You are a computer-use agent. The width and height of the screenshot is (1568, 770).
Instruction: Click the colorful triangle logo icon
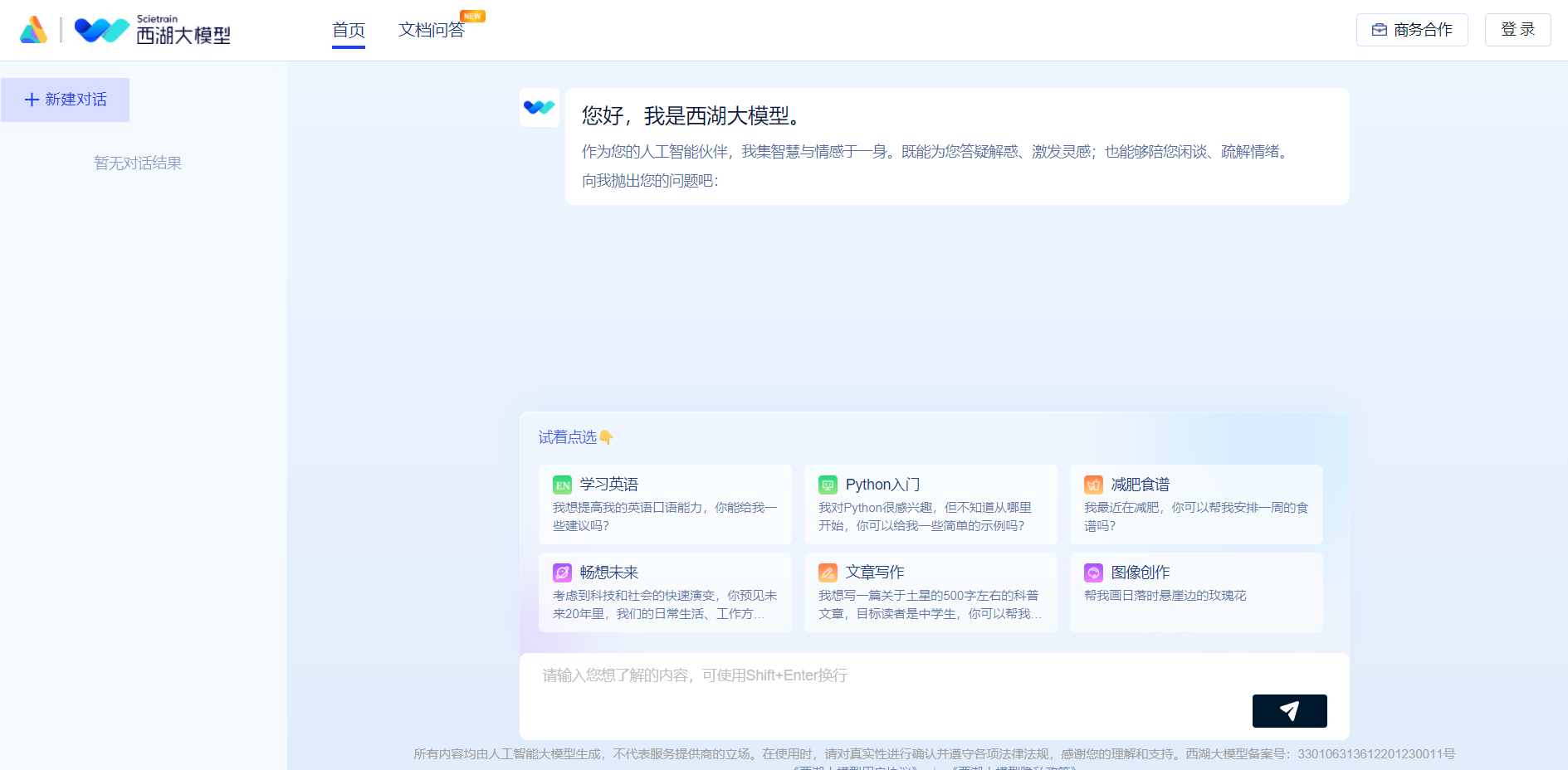(33, 30)
